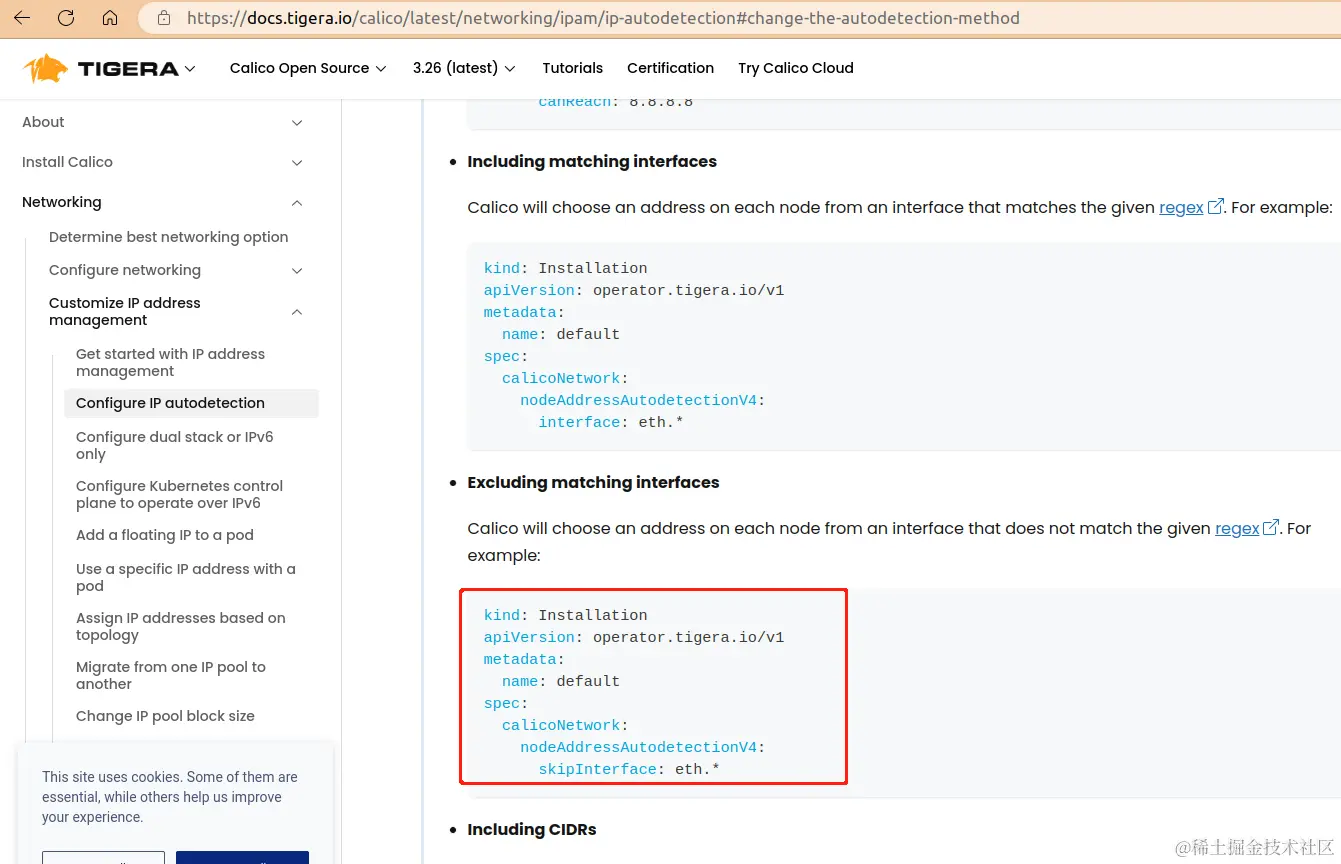
Task: Open Customize IP address management item
Action: pos(125,311)
